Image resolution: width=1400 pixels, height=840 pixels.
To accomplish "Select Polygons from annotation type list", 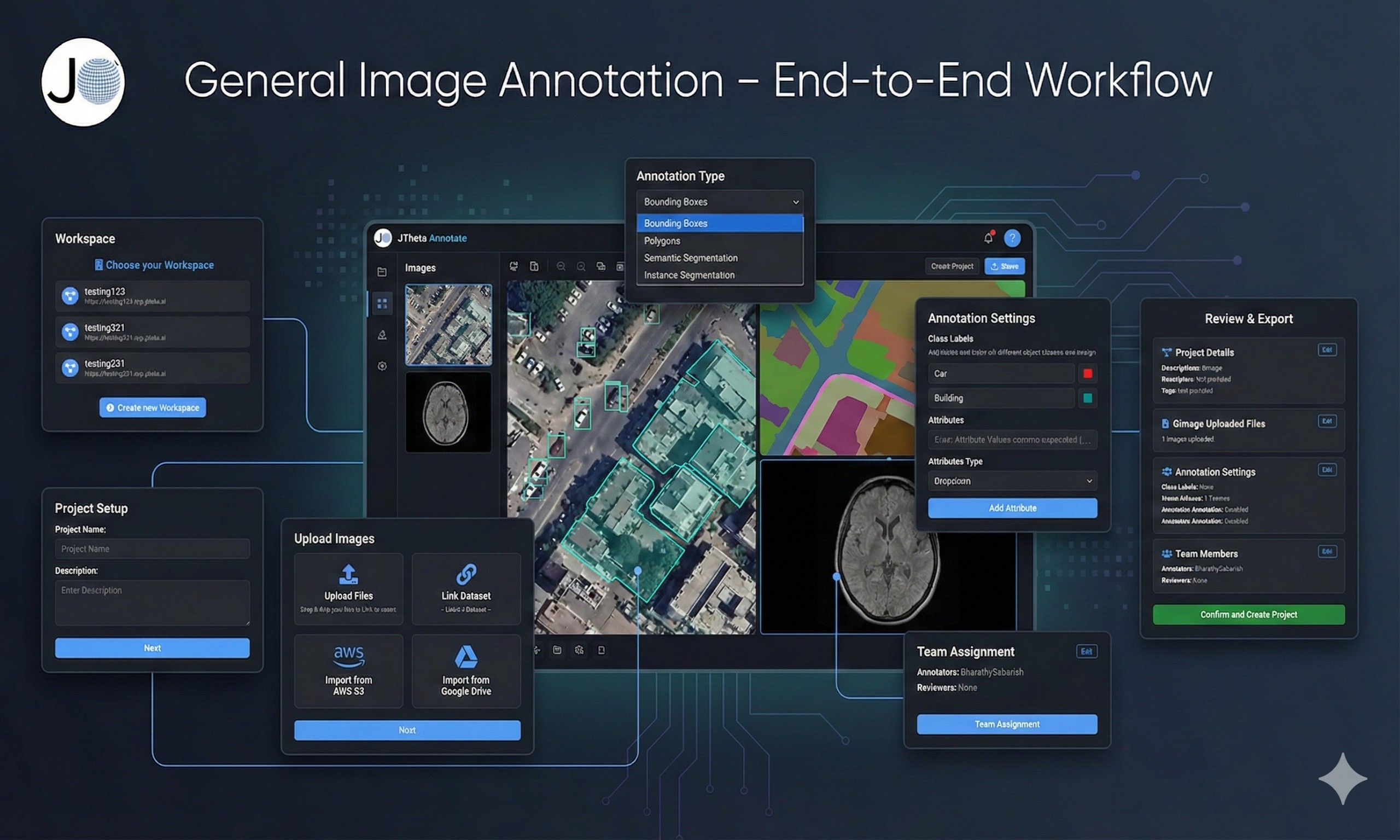I will (x=662, y=241).
